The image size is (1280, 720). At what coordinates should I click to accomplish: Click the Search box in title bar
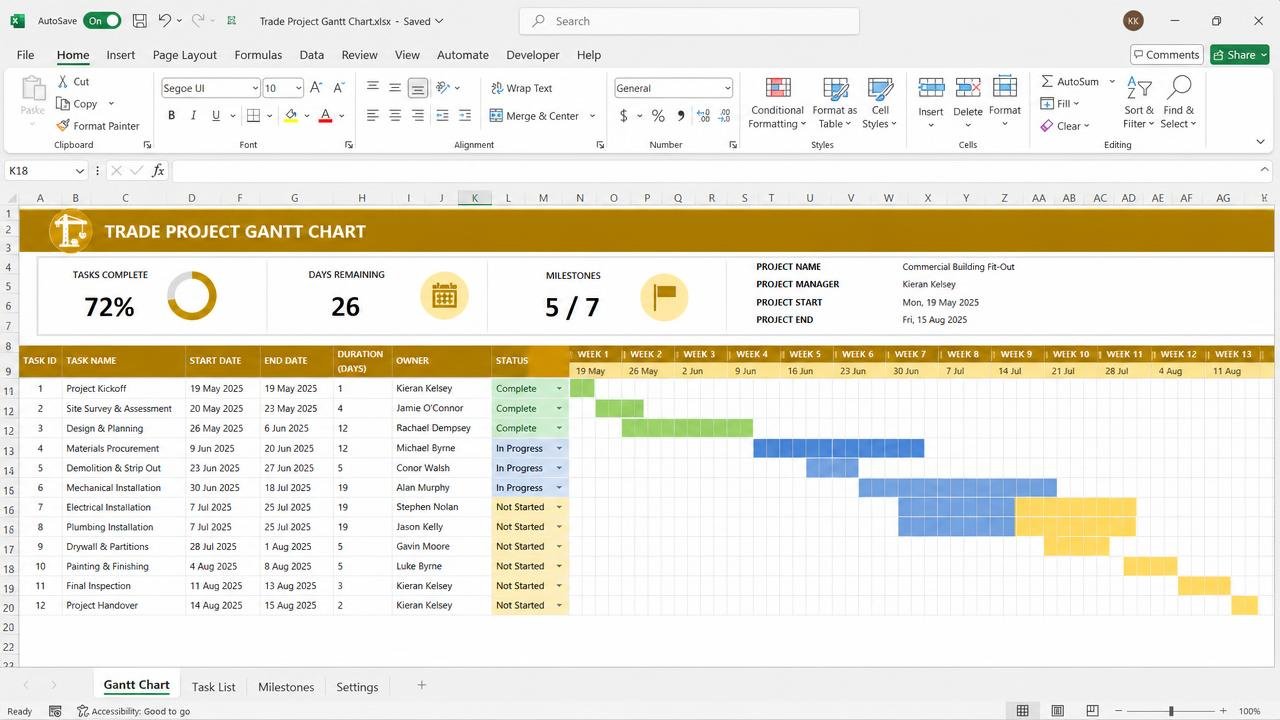click(x=689, y=21)
